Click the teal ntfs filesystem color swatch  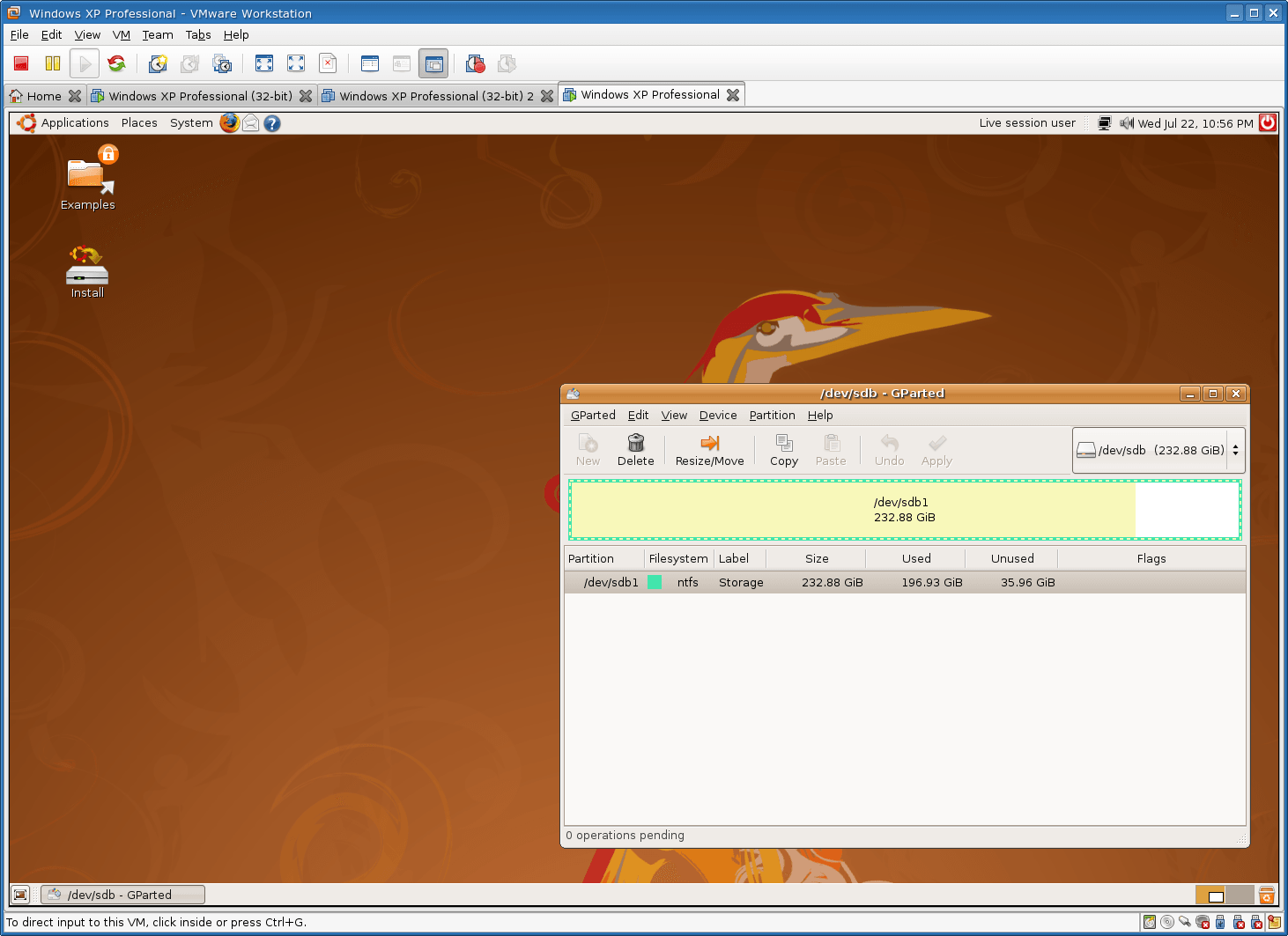click(655, 582)
